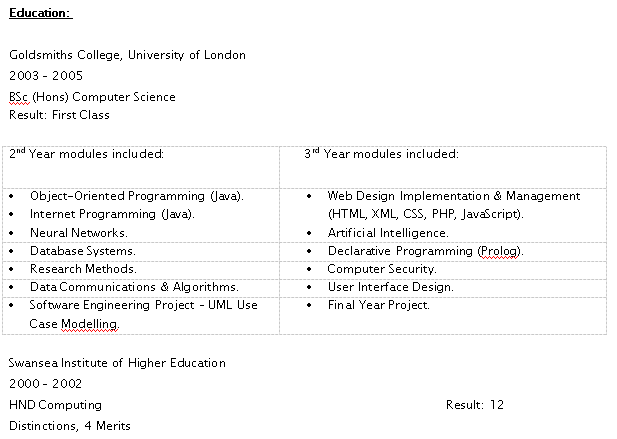Click the User Interface Design bullet
The width and height of the screenshot is (617, 439).
391,287
